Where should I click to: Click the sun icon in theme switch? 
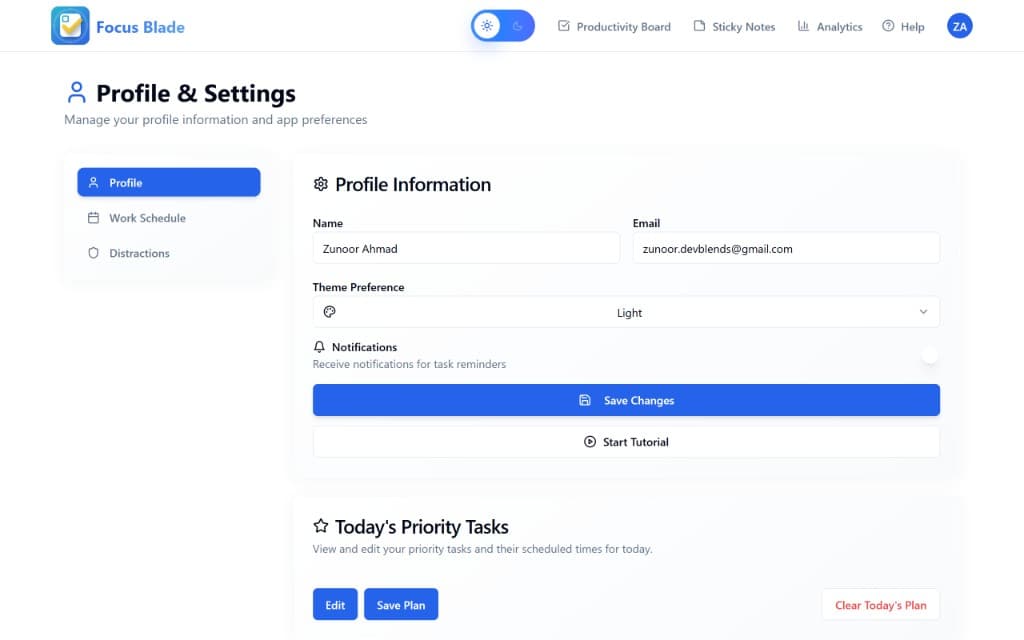(x=487, y=26)
